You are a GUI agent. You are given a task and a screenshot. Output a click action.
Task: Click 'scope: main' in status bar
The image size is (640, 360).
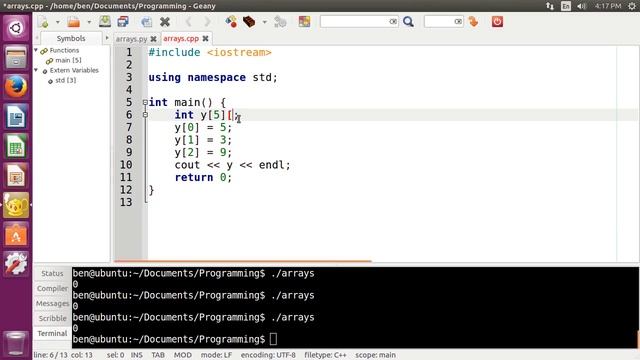[x=376, y=355]
